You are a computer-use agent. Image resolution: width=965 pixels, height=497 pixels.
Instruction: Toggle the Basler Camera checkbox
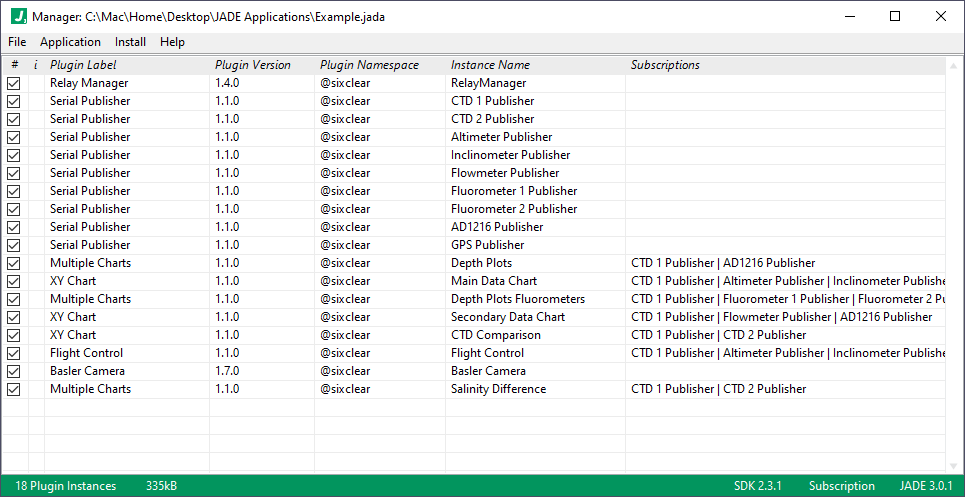(14, 372)
